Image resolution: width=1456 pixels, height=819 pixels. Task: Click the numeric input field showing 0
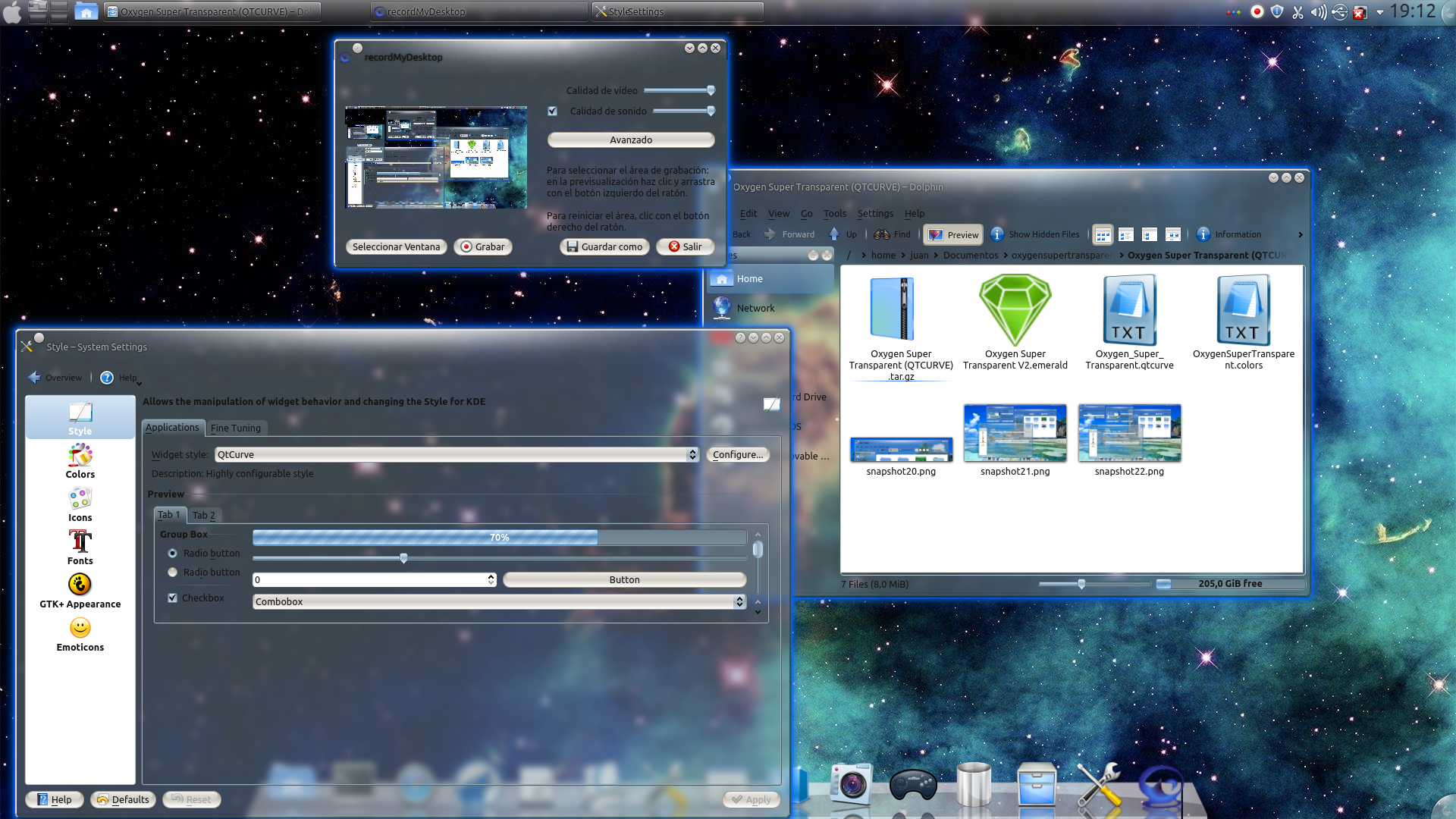pyautogui.click(x=369, y=579)
